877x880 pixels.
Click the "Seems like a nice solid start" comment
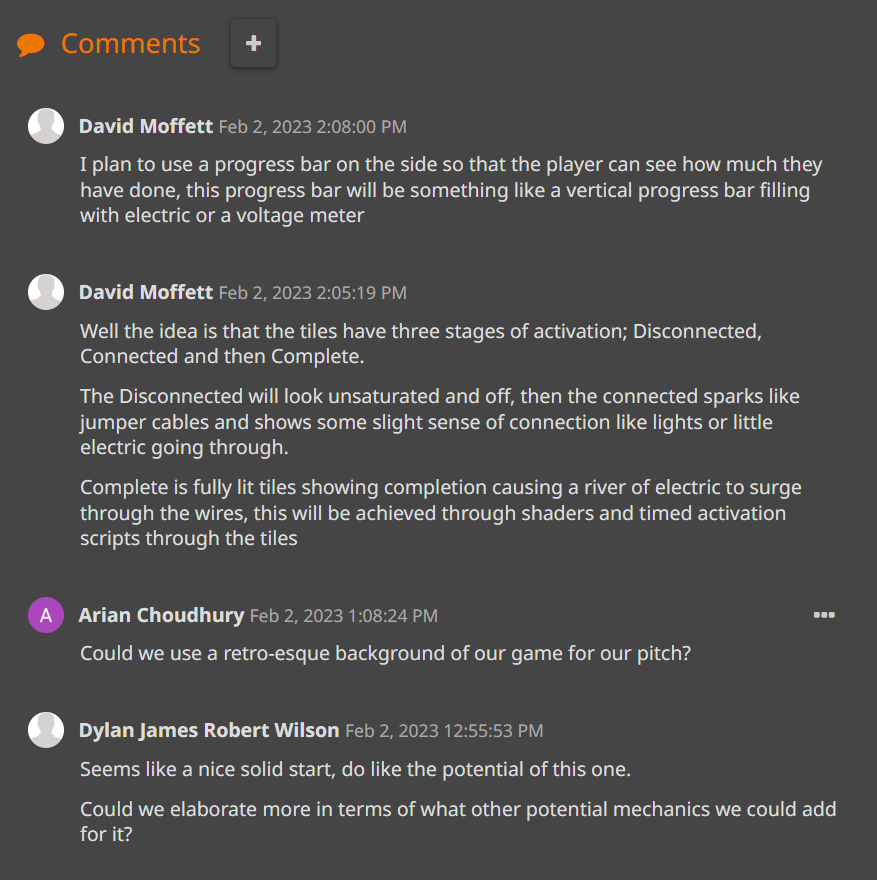click(355, 769)
